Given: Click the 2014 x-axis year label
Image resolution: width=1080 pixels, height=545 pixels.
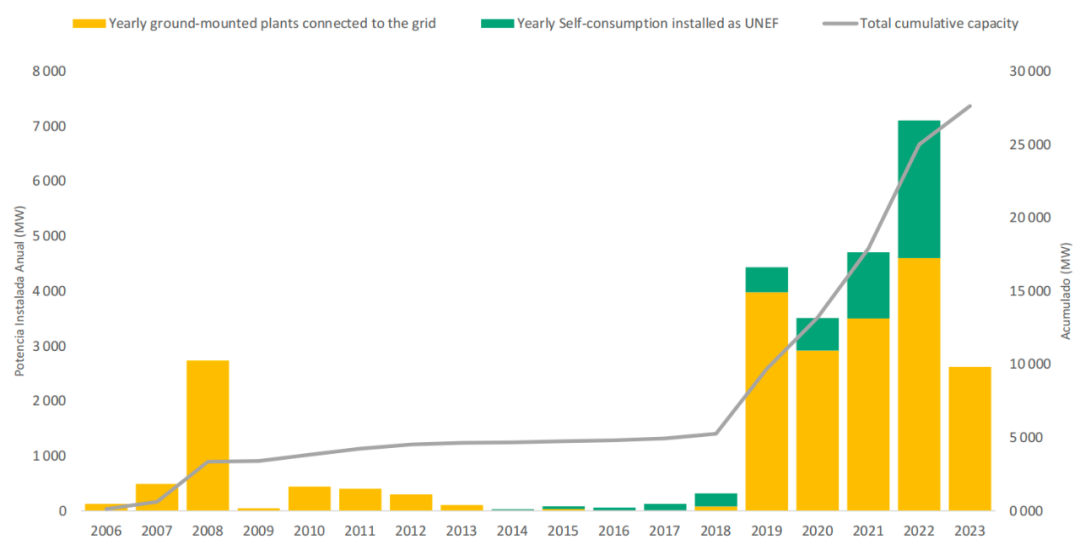Looking at the screenshot, I should [512, 530].
